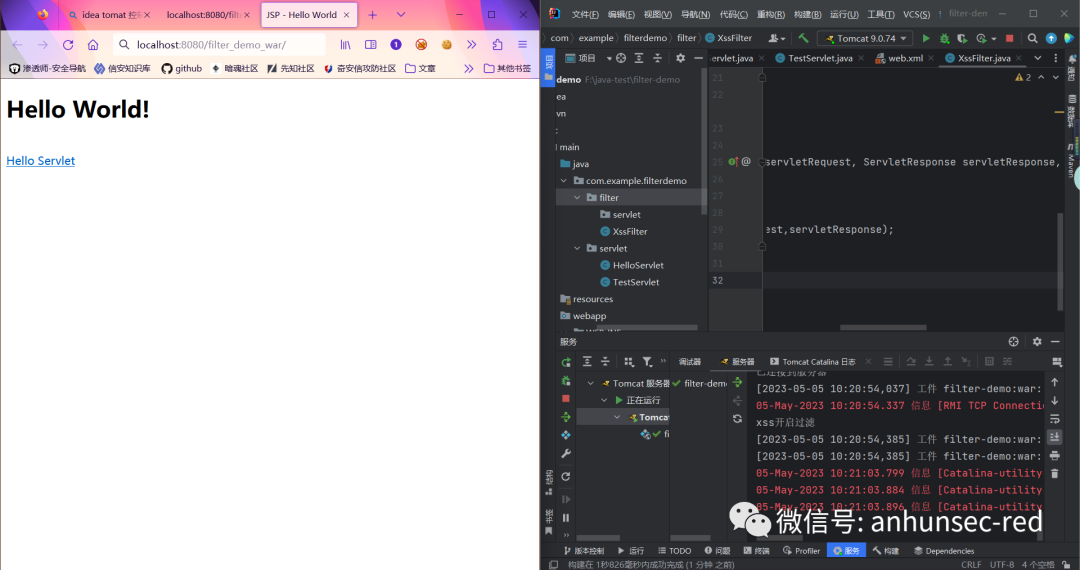Open the github bookmark
This screenshot has width=1080, height=570.
(182, 68)
